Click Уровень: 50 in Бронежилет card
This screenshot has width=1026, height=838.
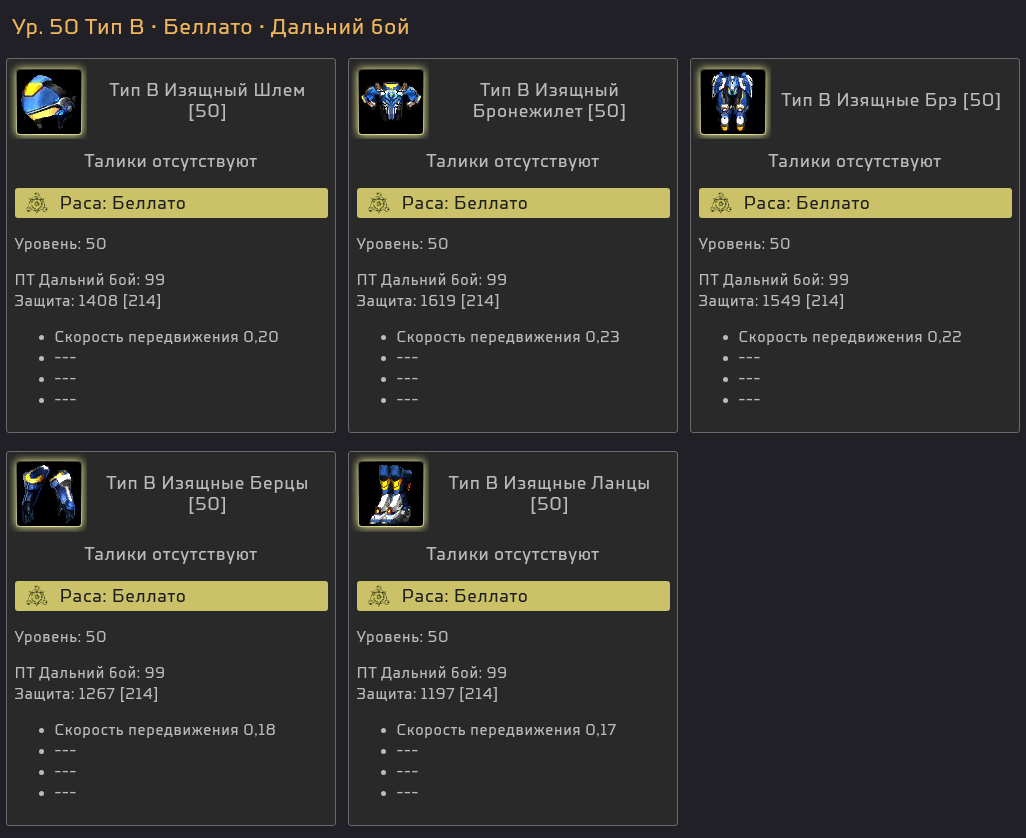tap(402, 244)
